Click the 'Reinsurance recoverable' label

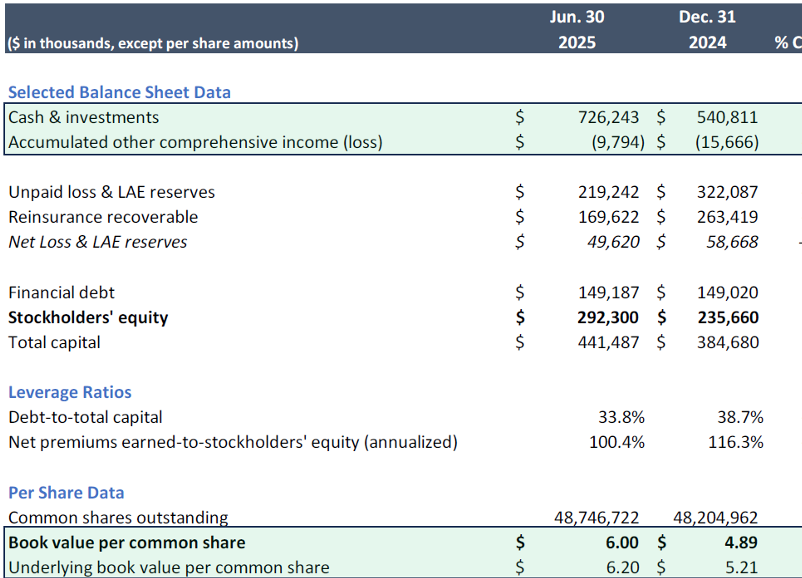coord(103,217)
